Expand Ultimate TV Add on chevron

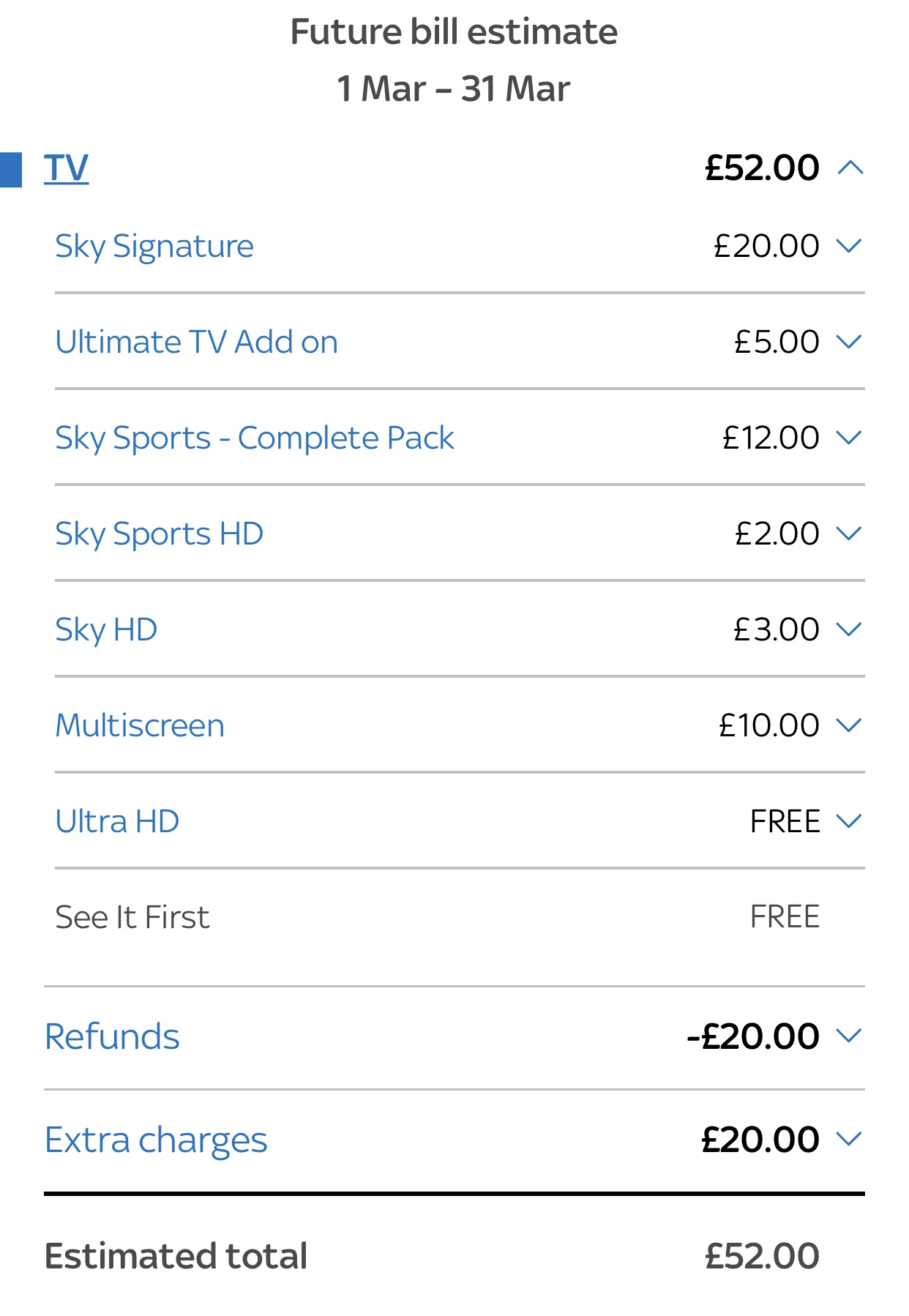(850, 342)
